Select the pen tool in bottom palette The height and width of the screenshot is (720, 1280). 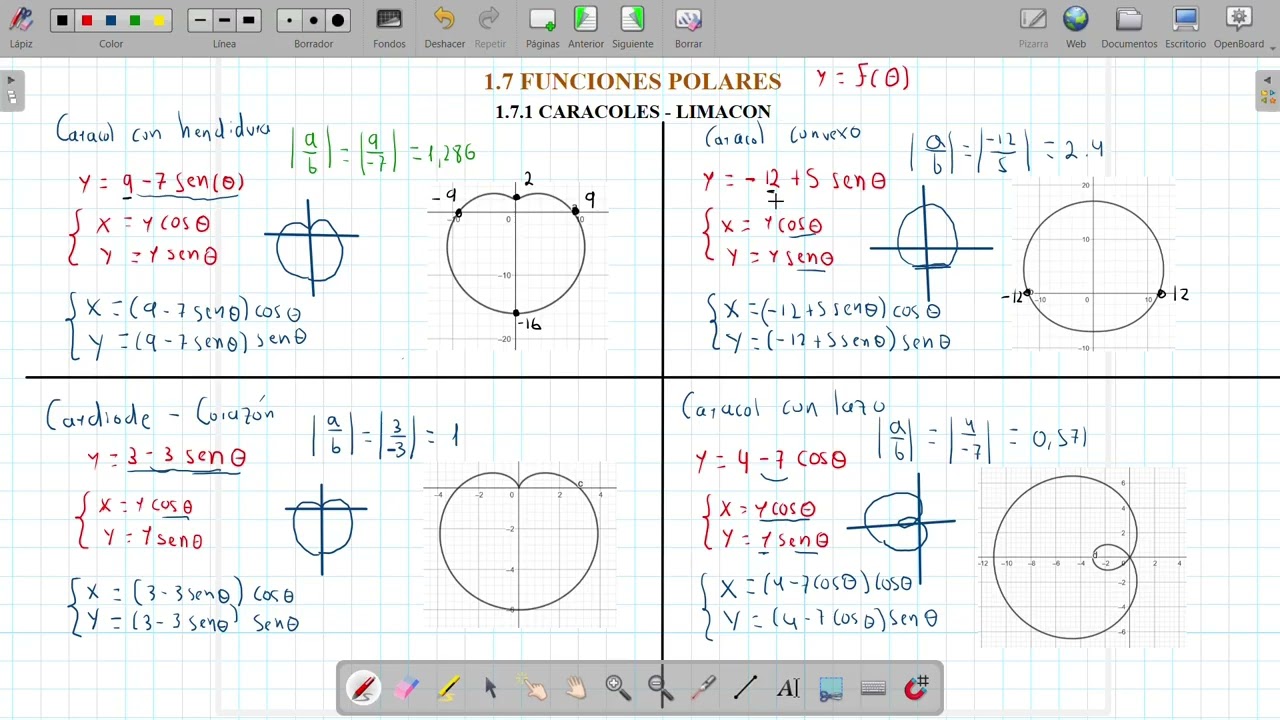pos(363,688)
